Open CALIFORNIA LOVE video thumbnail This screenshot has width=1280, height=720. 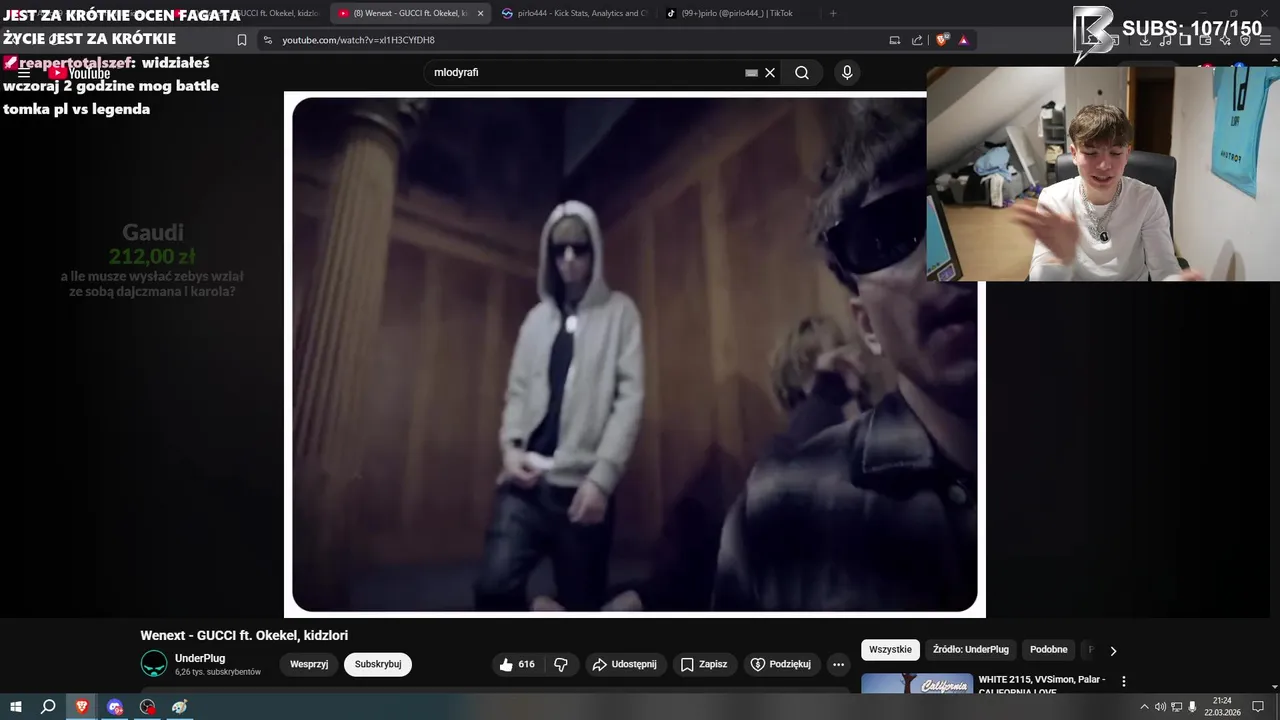pos(917,683)
